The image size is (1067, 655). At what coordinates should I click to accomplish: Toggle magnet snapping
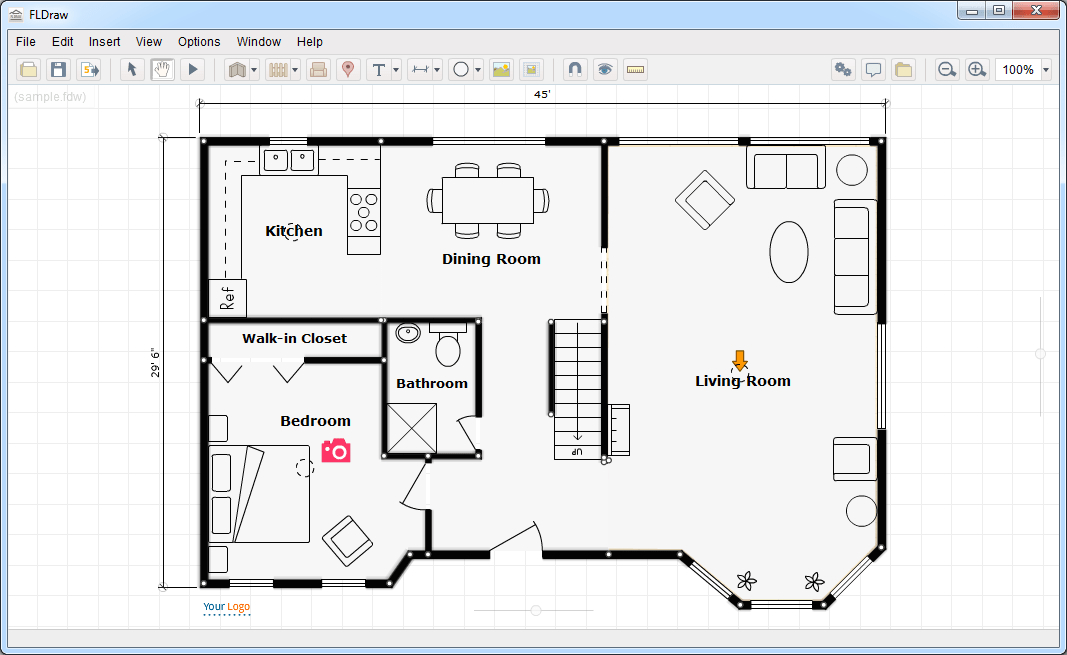(x=575, y=69)
